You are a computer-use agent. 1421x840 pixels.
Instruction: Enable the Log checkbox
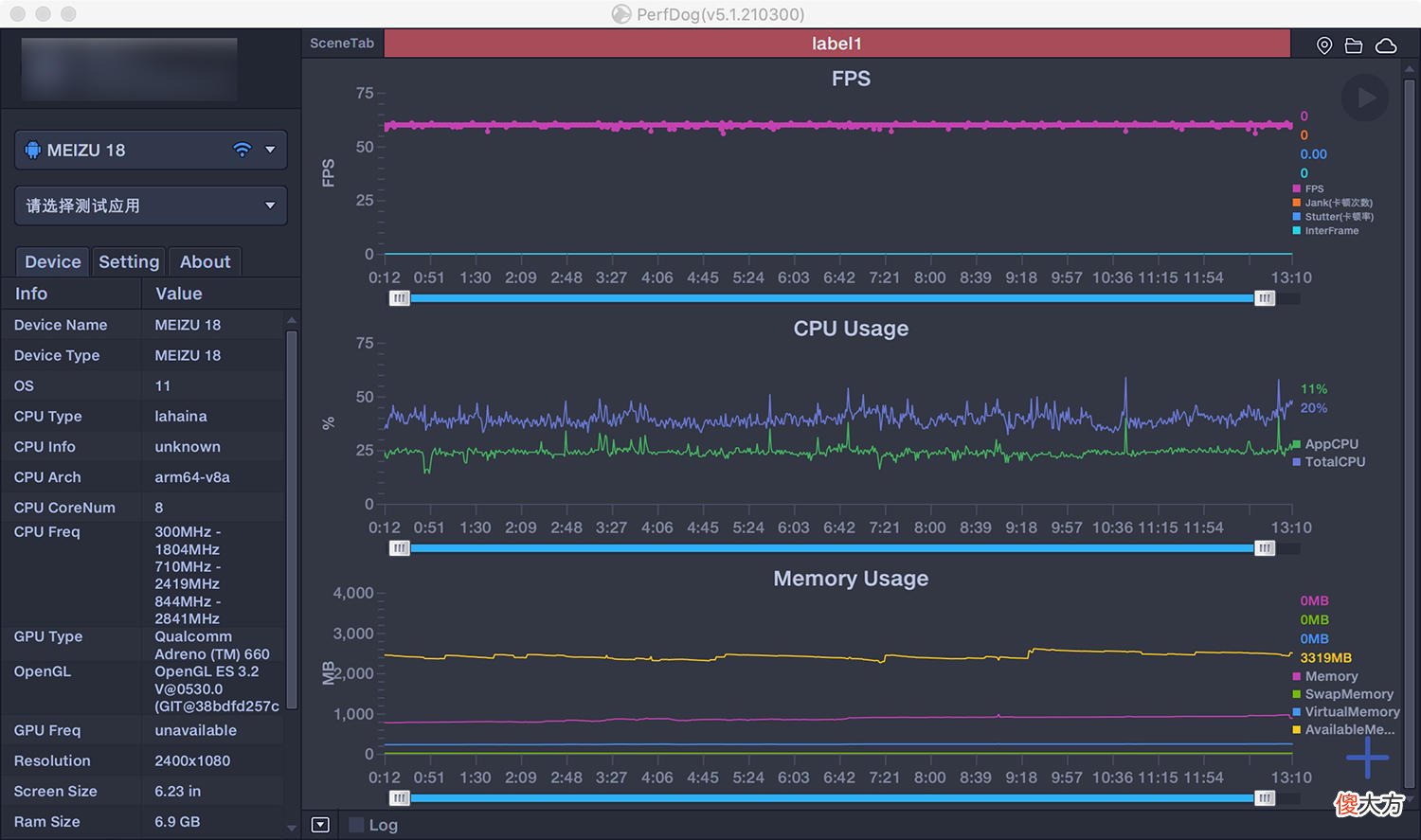[x=356, y=825]
